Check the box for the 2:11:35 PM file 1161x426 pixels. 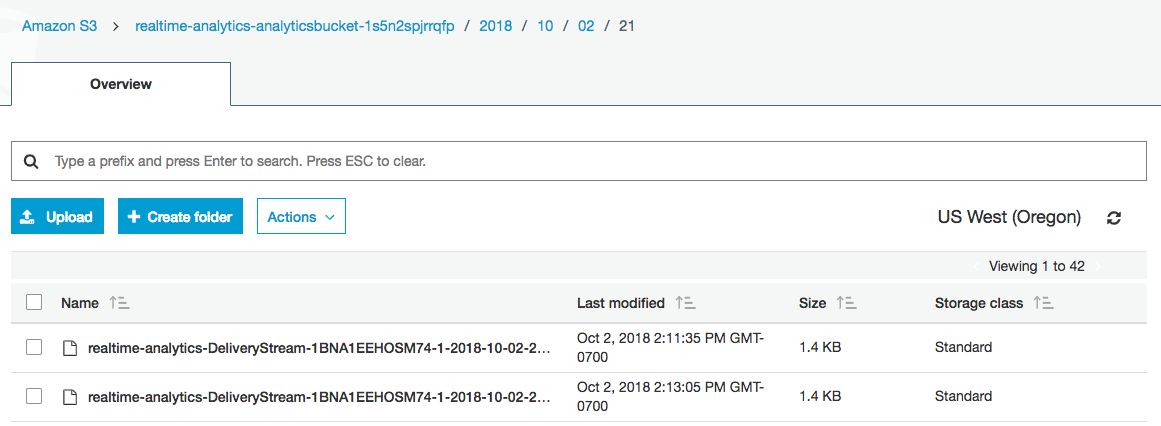tap(34, 347)
